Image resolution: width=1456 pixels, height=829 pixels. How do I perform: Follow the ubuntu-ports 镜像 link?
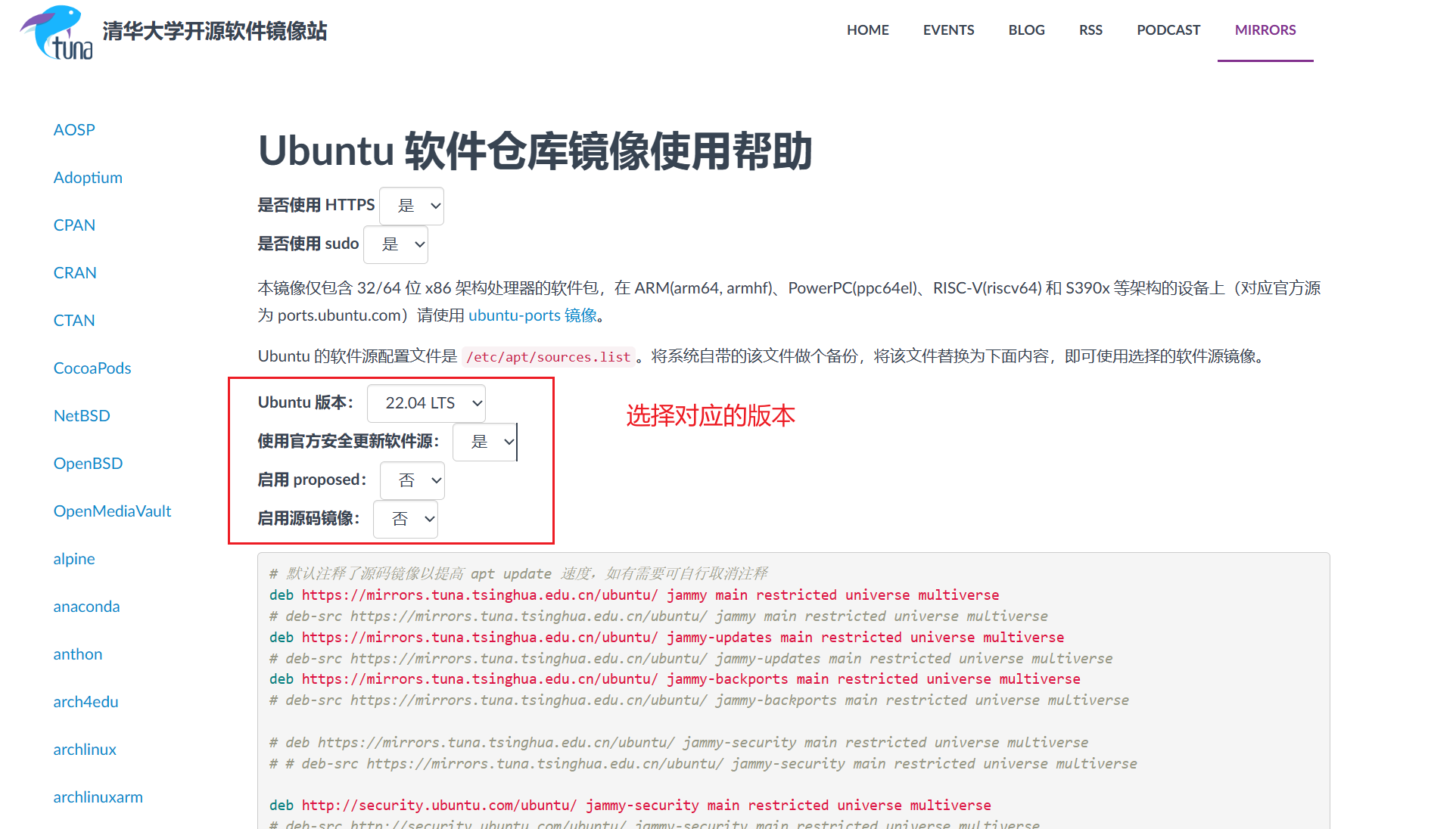533,315
